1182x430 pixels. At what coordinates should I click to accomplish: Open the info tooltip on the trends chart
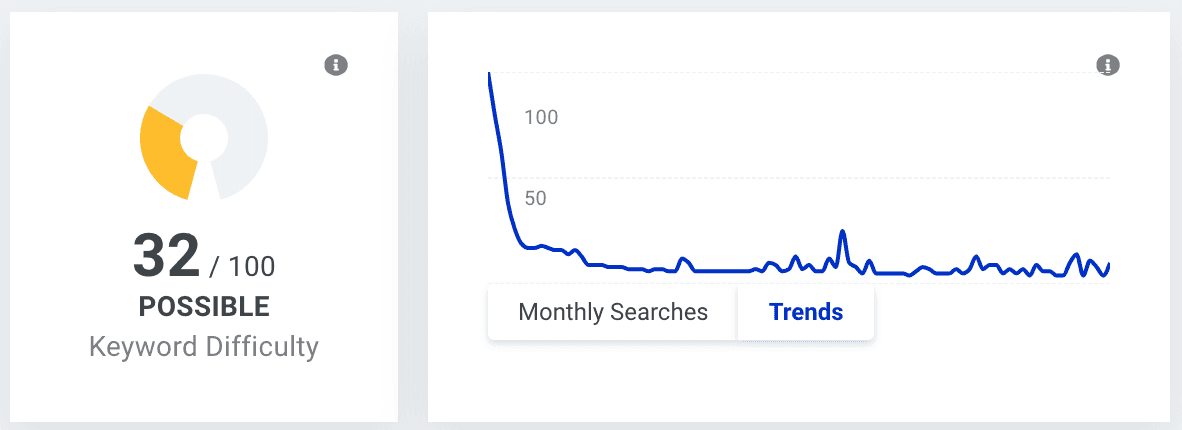pyautogui.click(x=1107, y=65)
